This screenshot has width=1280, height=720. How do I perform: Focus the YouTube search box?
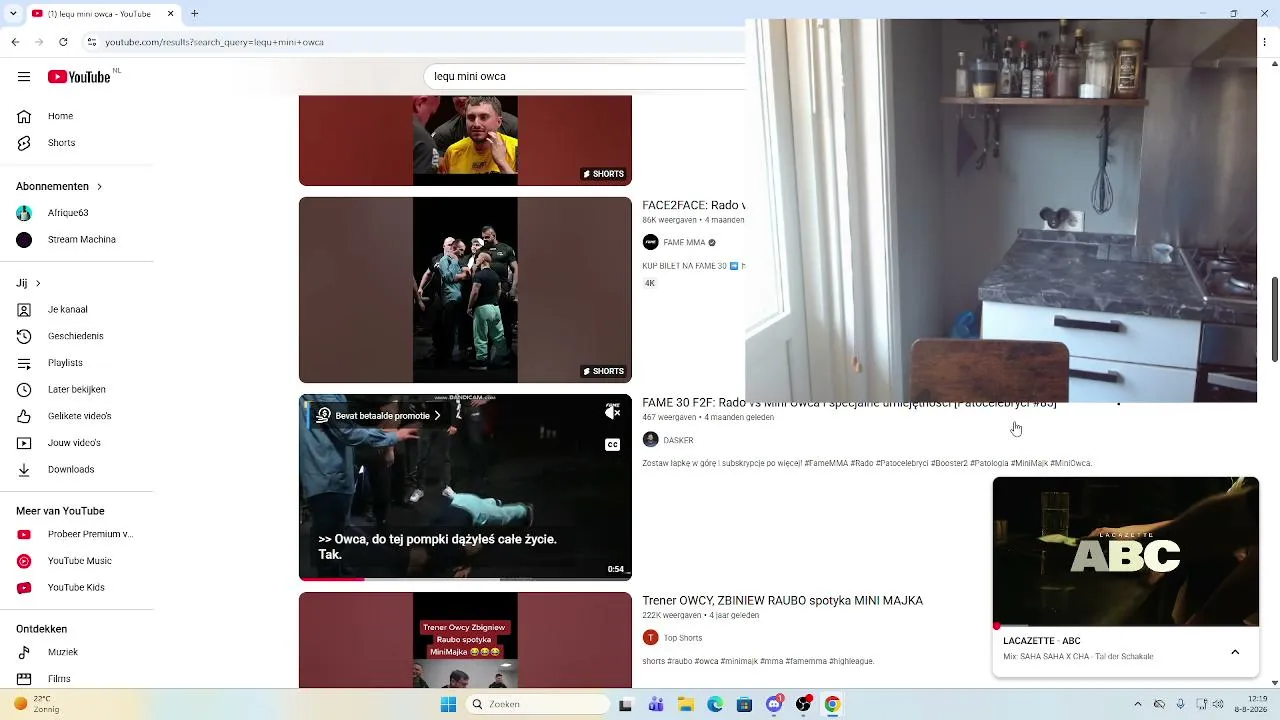[585, 77]
